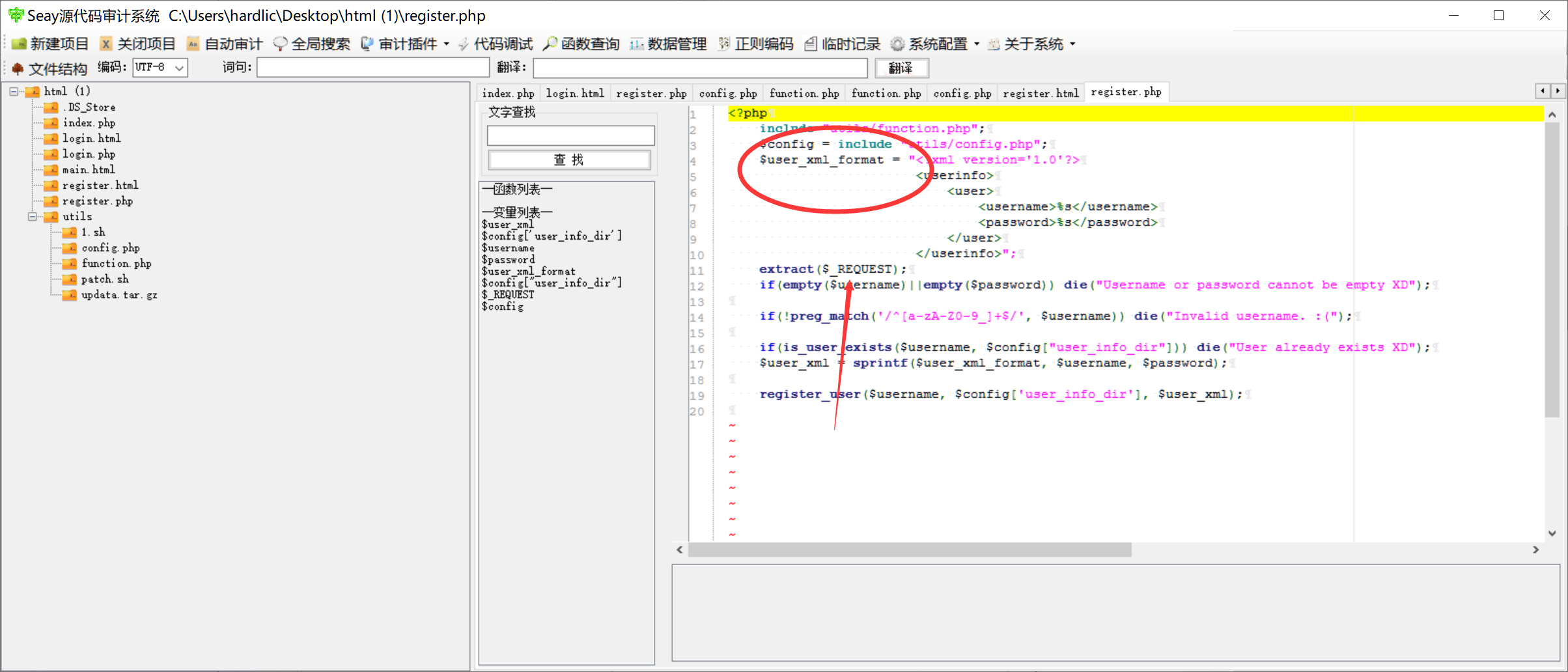Image resolution: width=1568 pixels, height=672 pixels.
Task: Select the .DS_Store file icon
Action: (51, 107)
